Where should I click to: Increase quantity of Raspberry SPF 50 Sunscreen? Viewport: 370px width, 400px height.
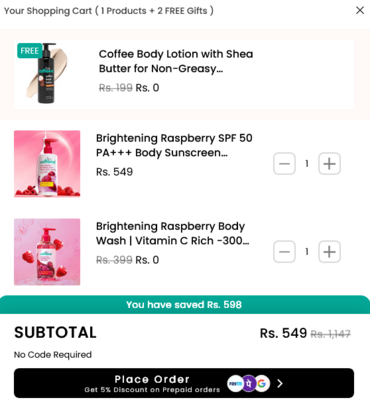coord(329,164)
